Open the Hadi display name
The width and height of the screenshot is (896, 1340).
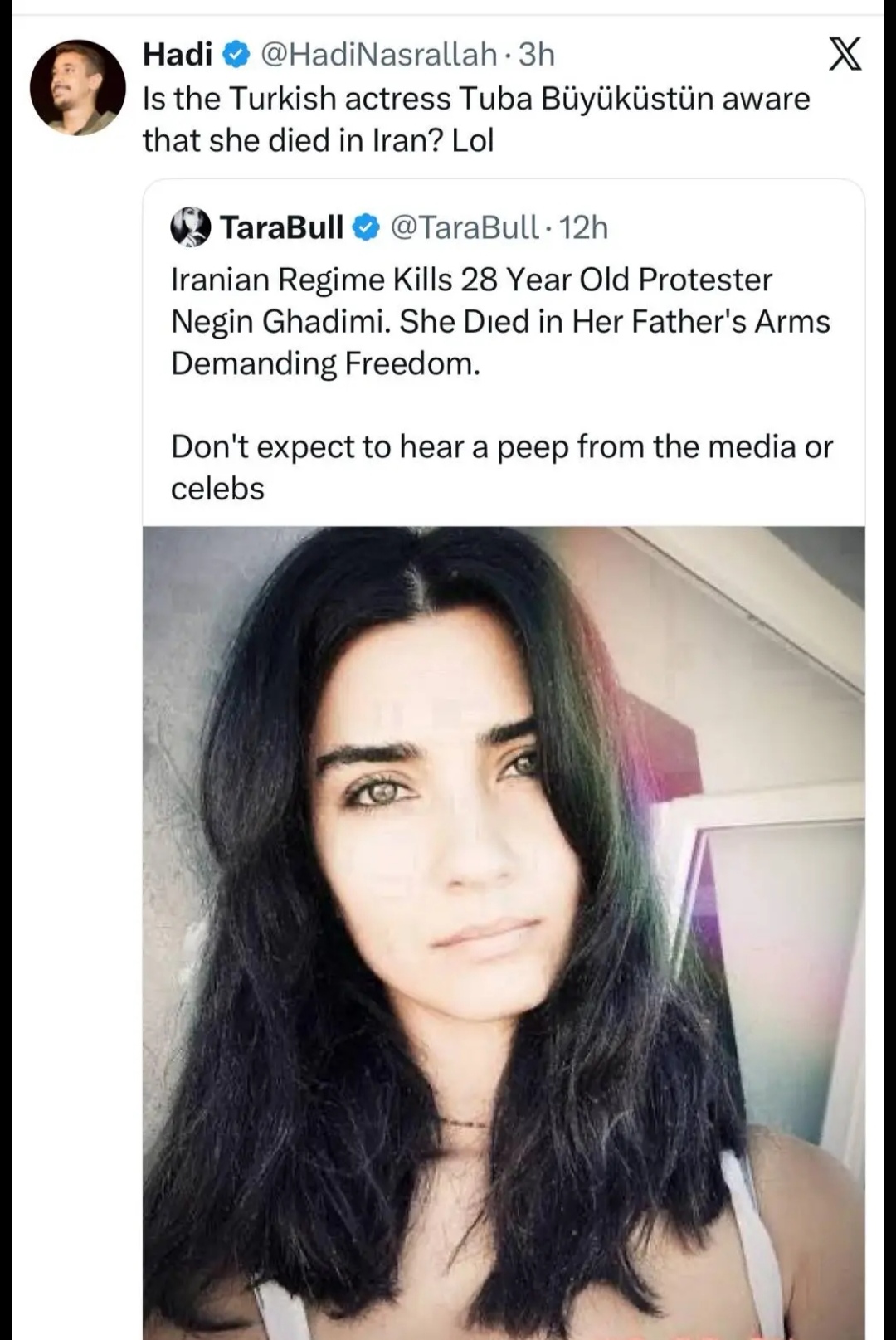(x=178, y=55)
